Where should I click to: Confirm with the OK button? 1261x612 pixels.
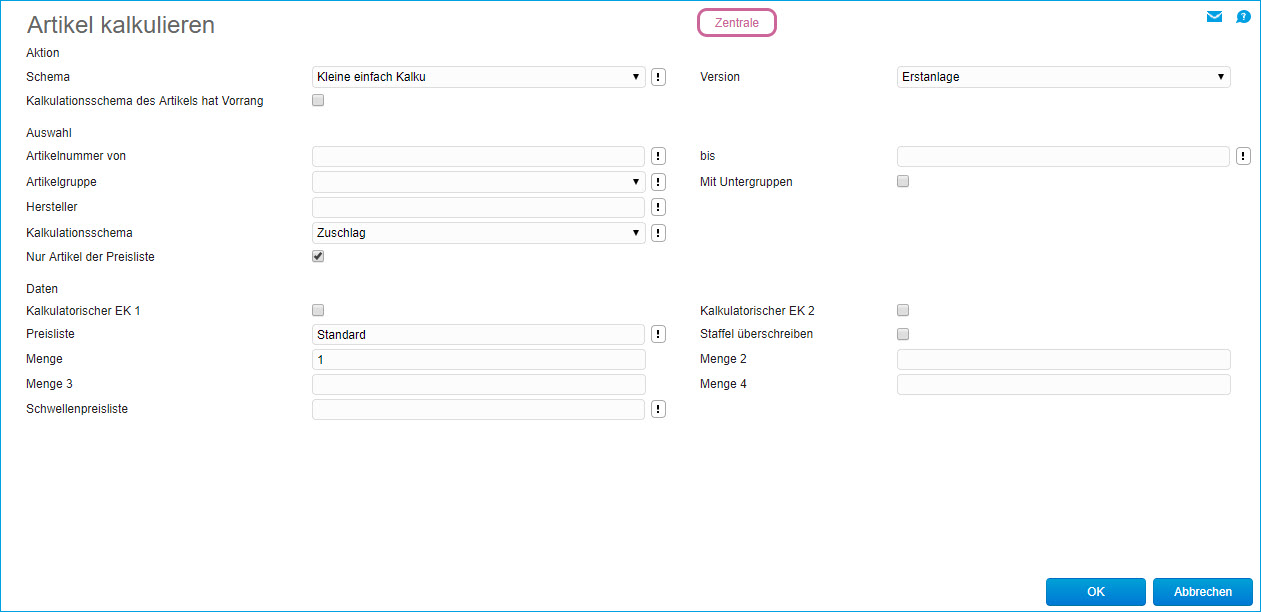pyautogui.click(x=1095, y=592)
